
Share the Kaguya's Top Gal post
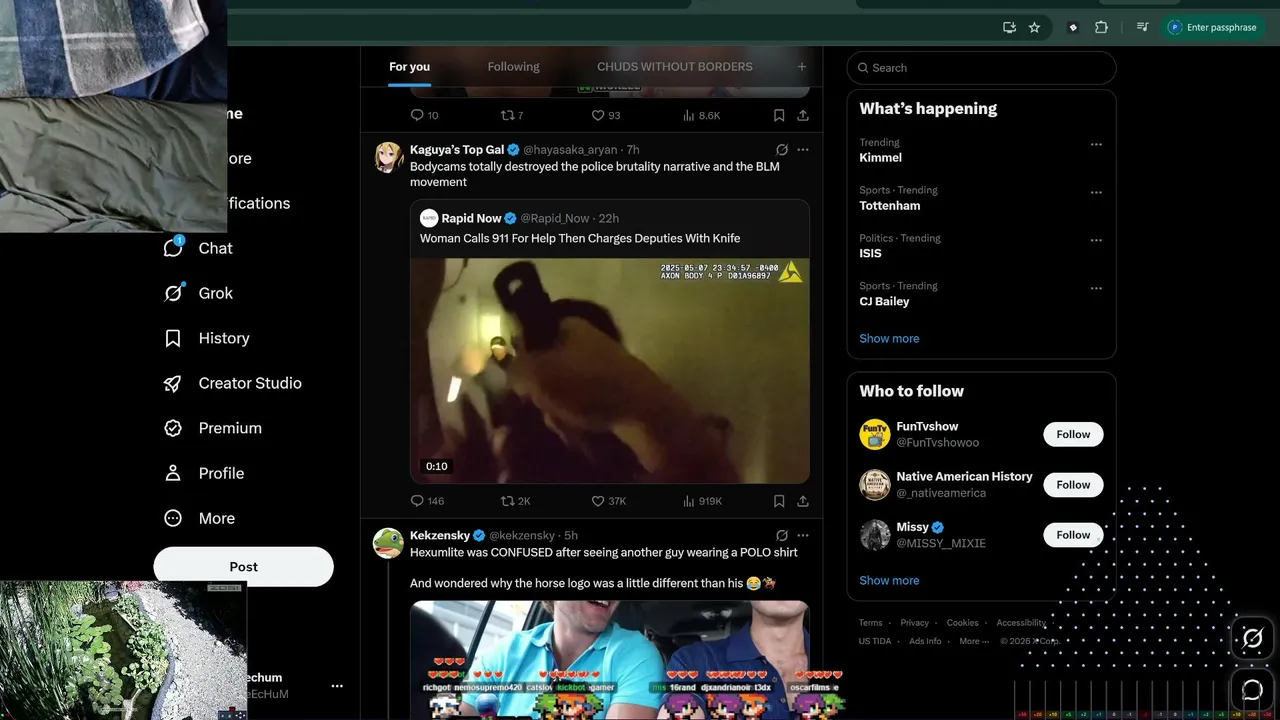pos(803,501)
